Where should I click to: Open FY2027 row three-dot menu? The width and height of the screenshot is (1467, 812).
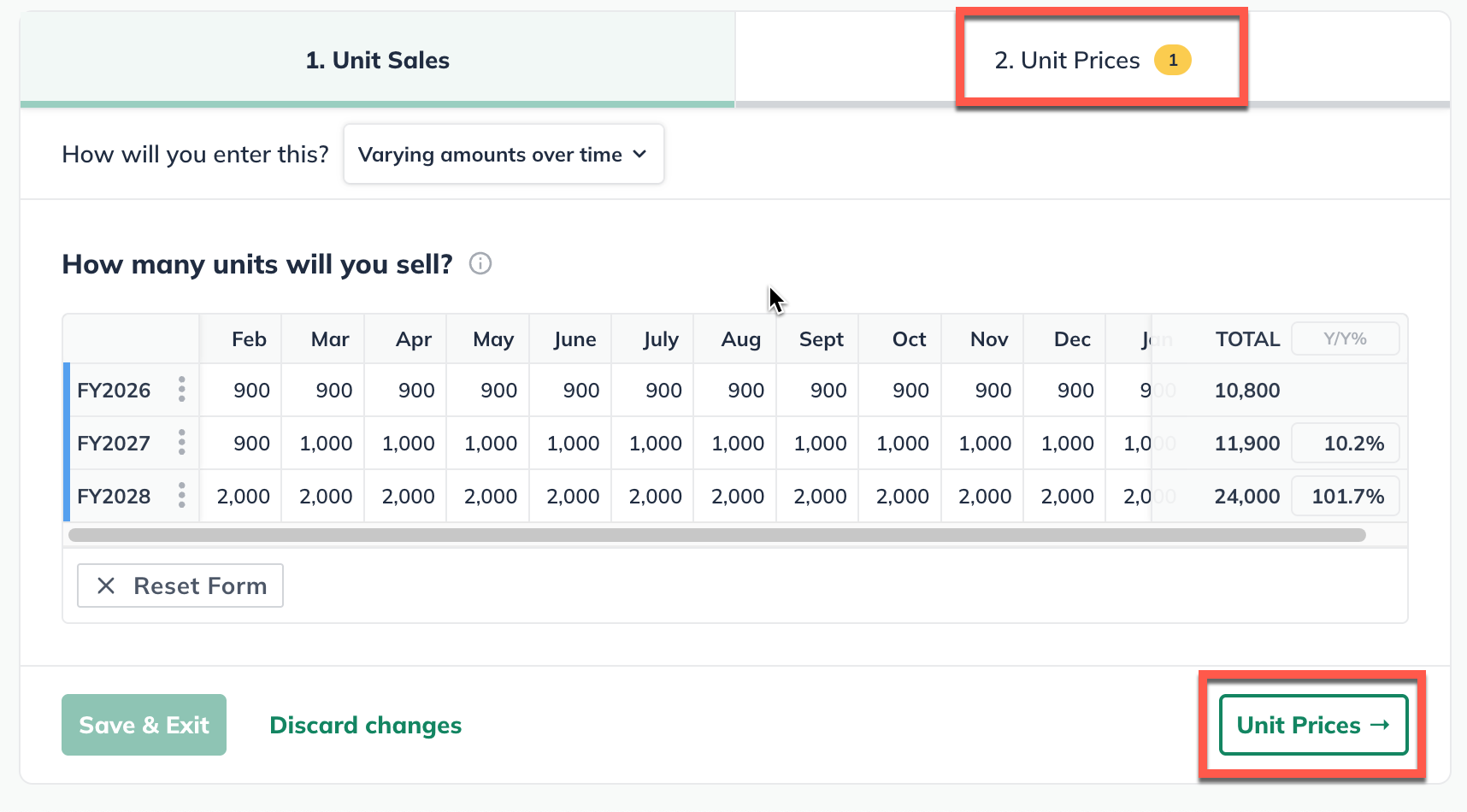(181, 443)
